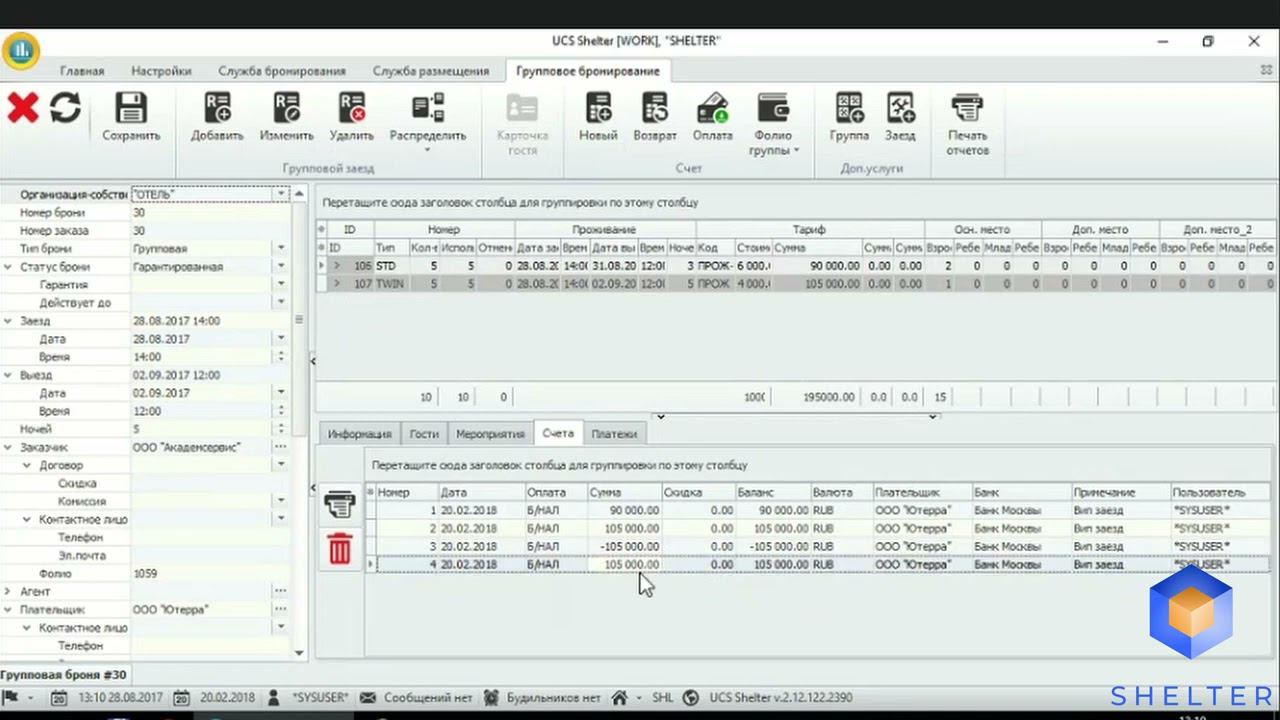
Task: Collapse the Статус брони group
Action: [8, 266]
